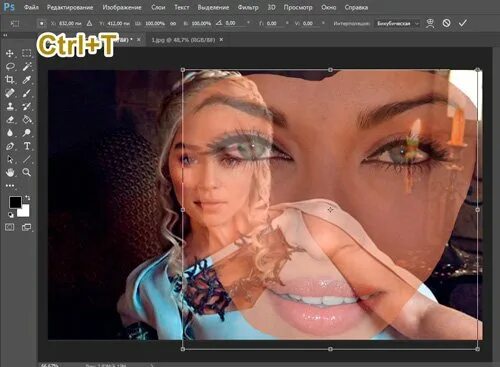
Task: Change the screen mode
Action: [26, 227]
